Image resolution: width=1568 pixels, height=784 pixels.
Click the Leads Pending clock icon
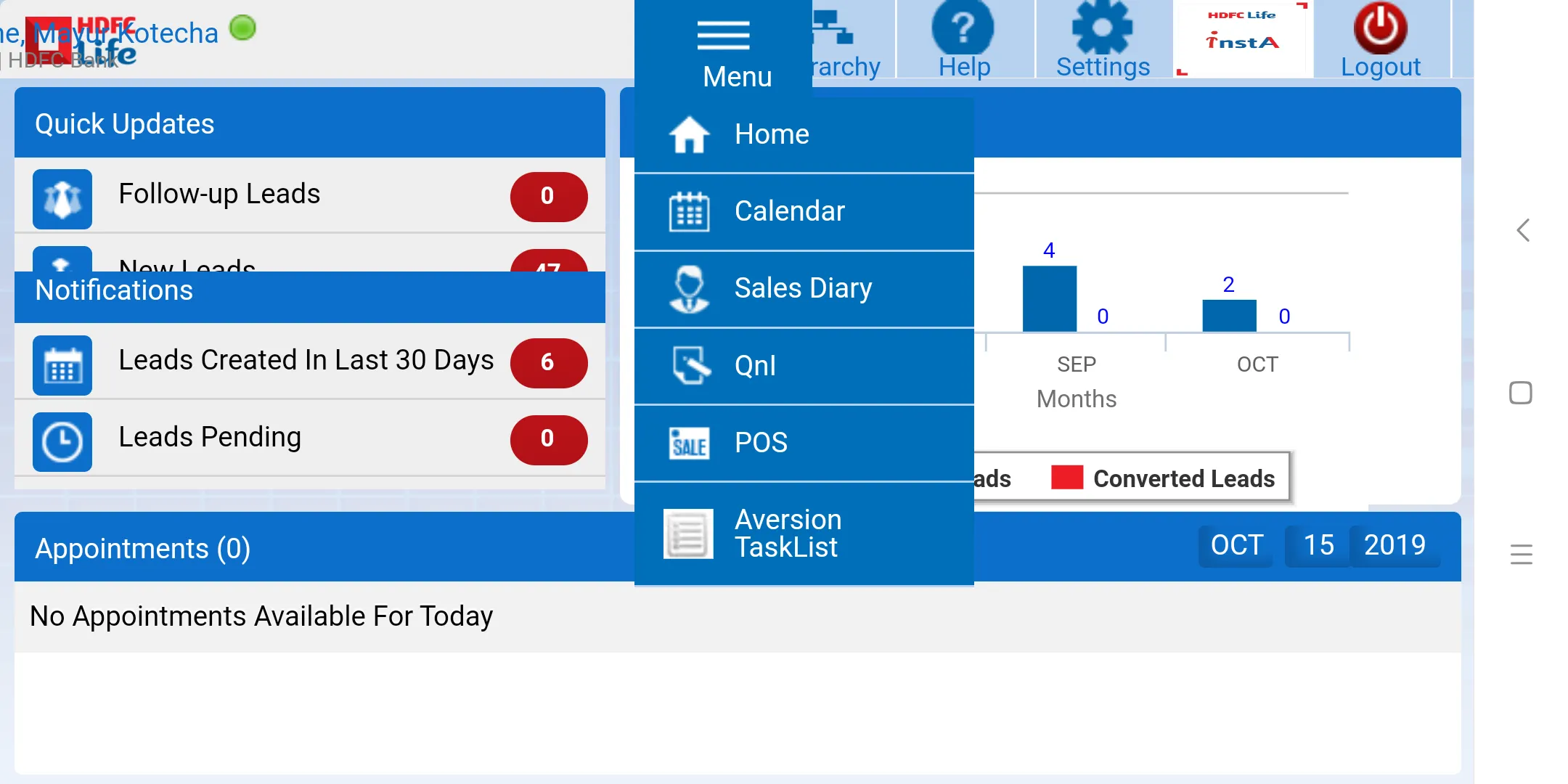pyautogui.click(x=62, y=439)
